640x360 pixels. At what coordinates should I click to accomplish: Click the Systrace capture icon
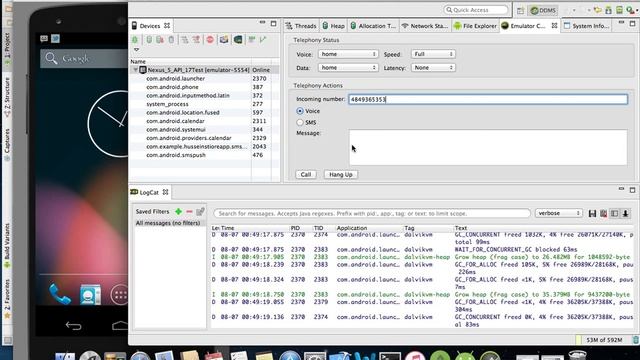click(x=252, y=40)
